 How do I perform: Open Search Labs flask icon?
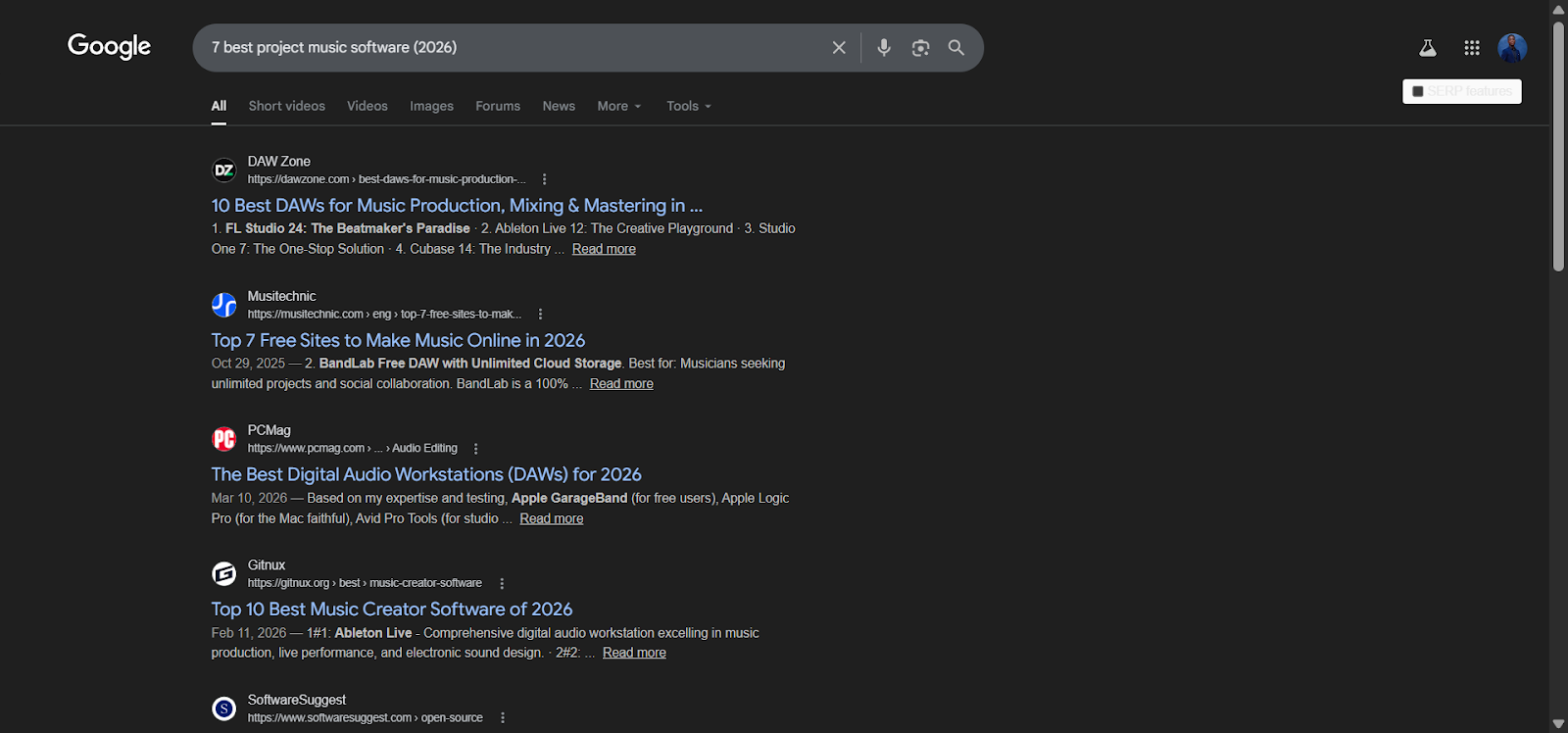click(x=1428, y=47)
